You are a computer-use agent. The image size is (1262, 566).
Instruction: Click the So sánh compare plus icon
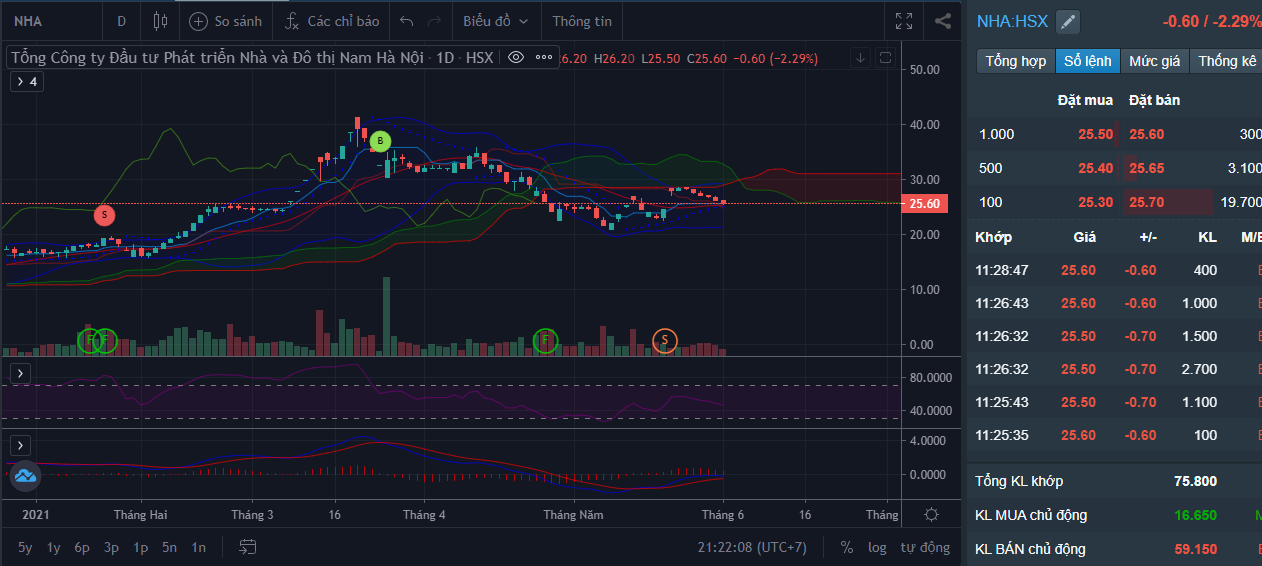(199, 21)
